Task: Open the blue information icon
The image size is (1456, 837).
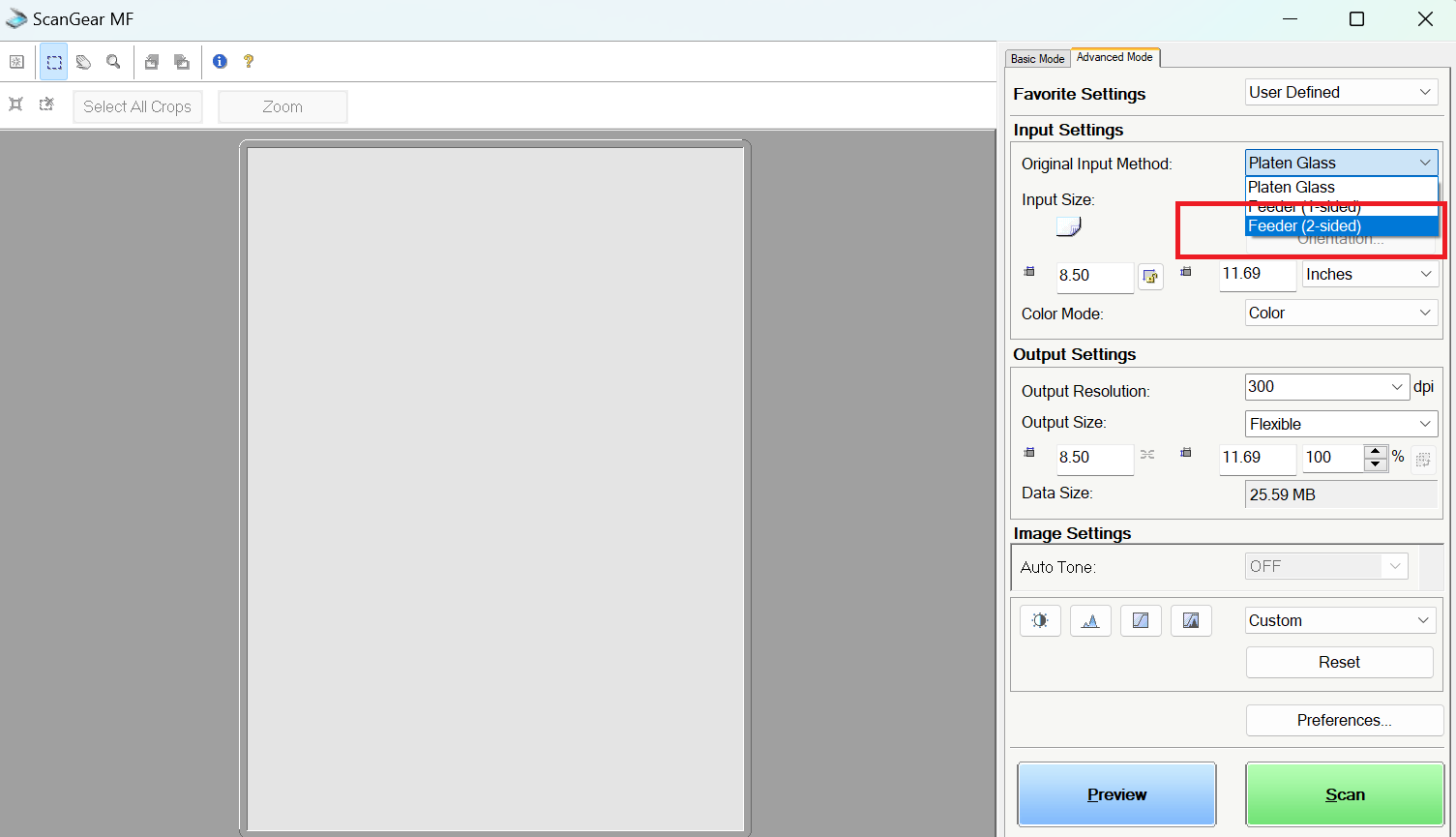Action: coord(220,61)
